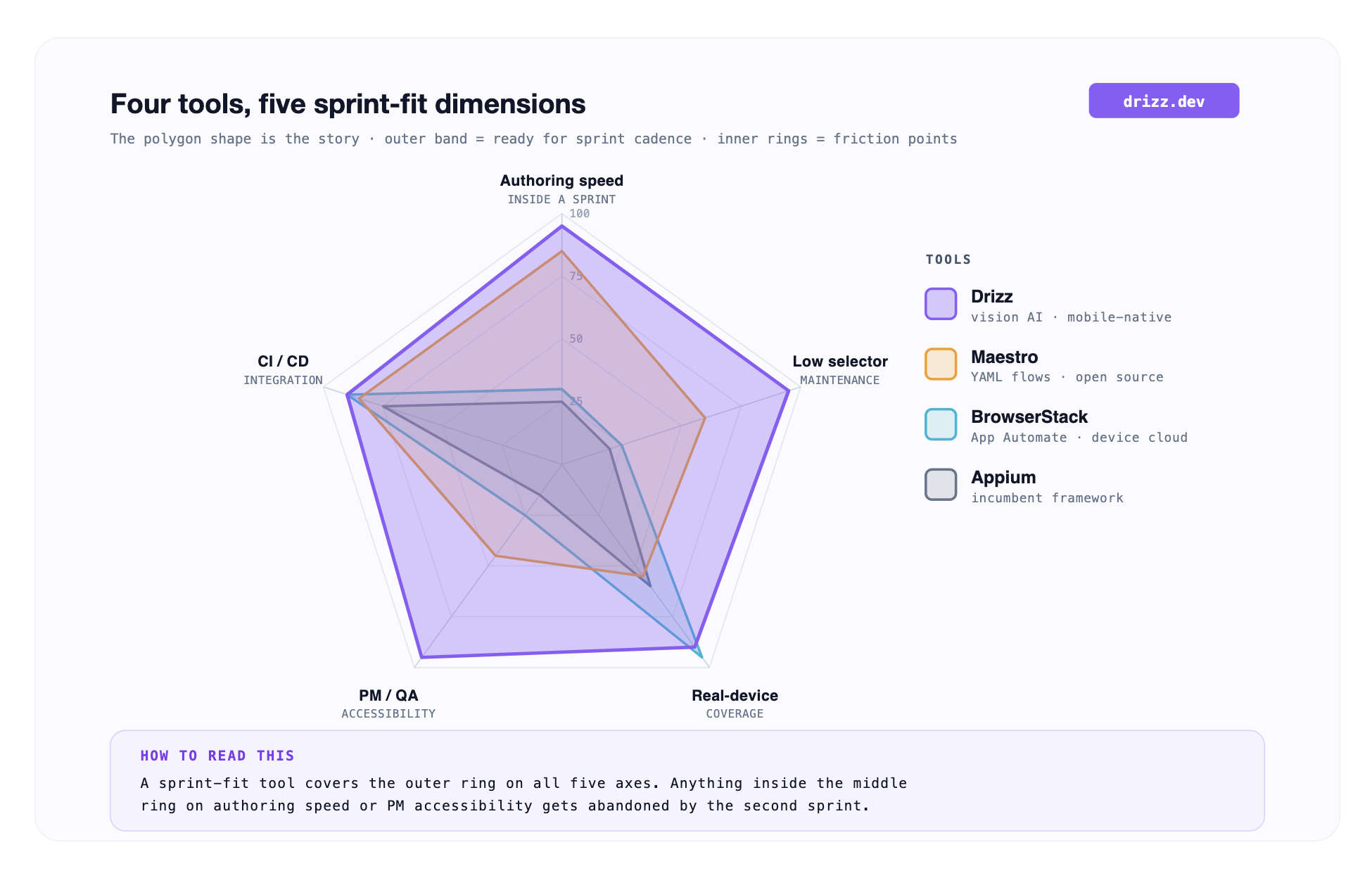
Task: Click the 'TOOLS' legend heading
Action: (x=948, y=260)
